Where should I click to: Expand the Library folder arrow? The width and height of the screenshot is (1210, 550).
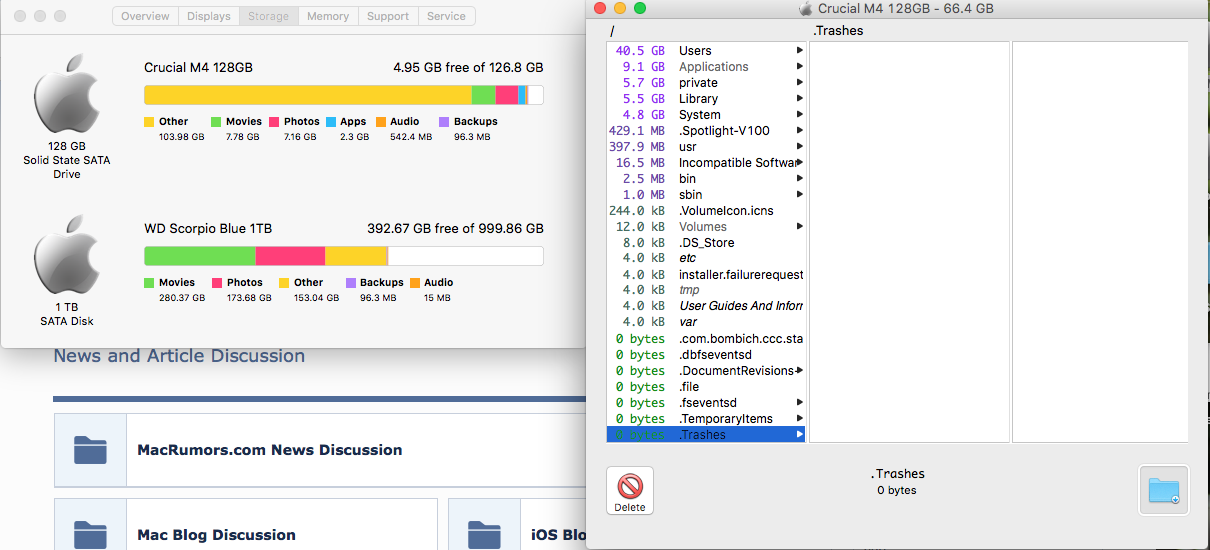[x=799, y=98]
